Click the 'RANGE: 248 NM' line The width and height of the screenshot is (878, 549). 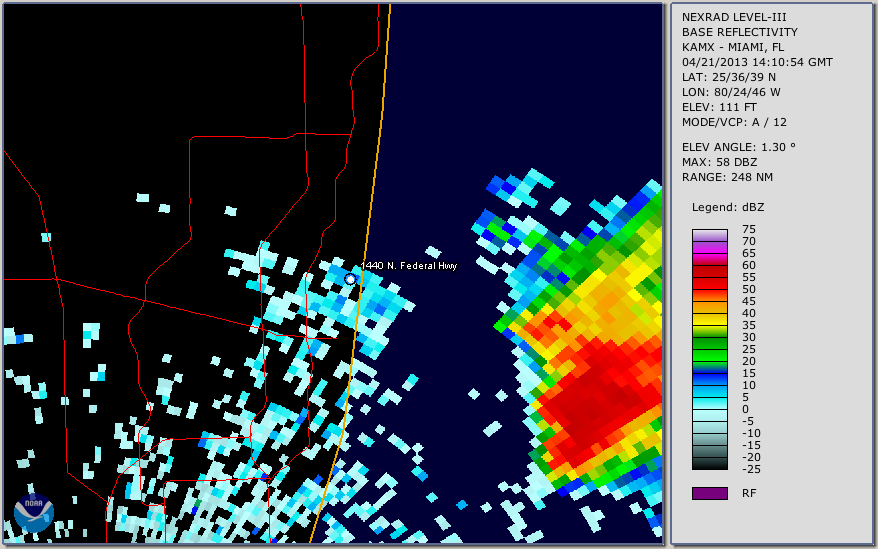(x=727, y=178)
